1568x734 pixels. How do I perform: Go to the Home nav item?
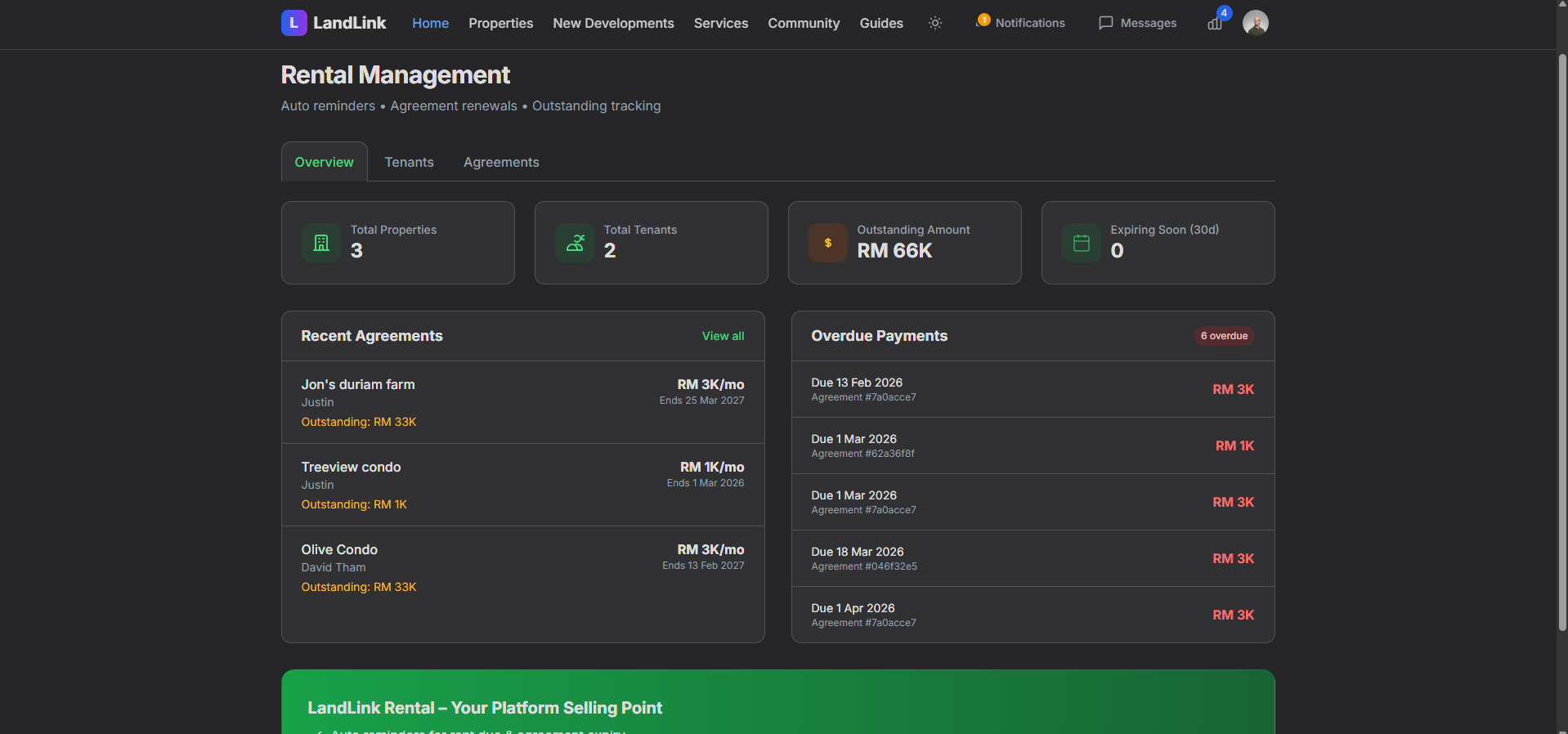430,23
